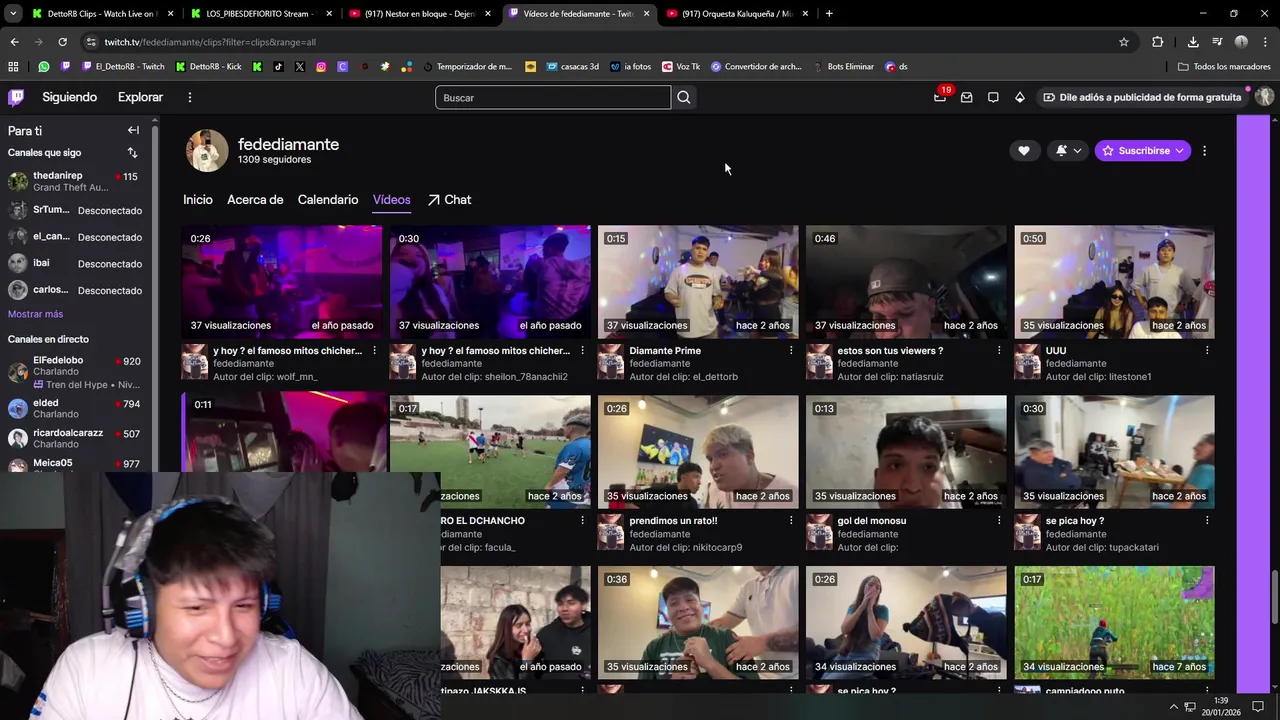Open notification bell dropdown for channel

click(1068, 150)
